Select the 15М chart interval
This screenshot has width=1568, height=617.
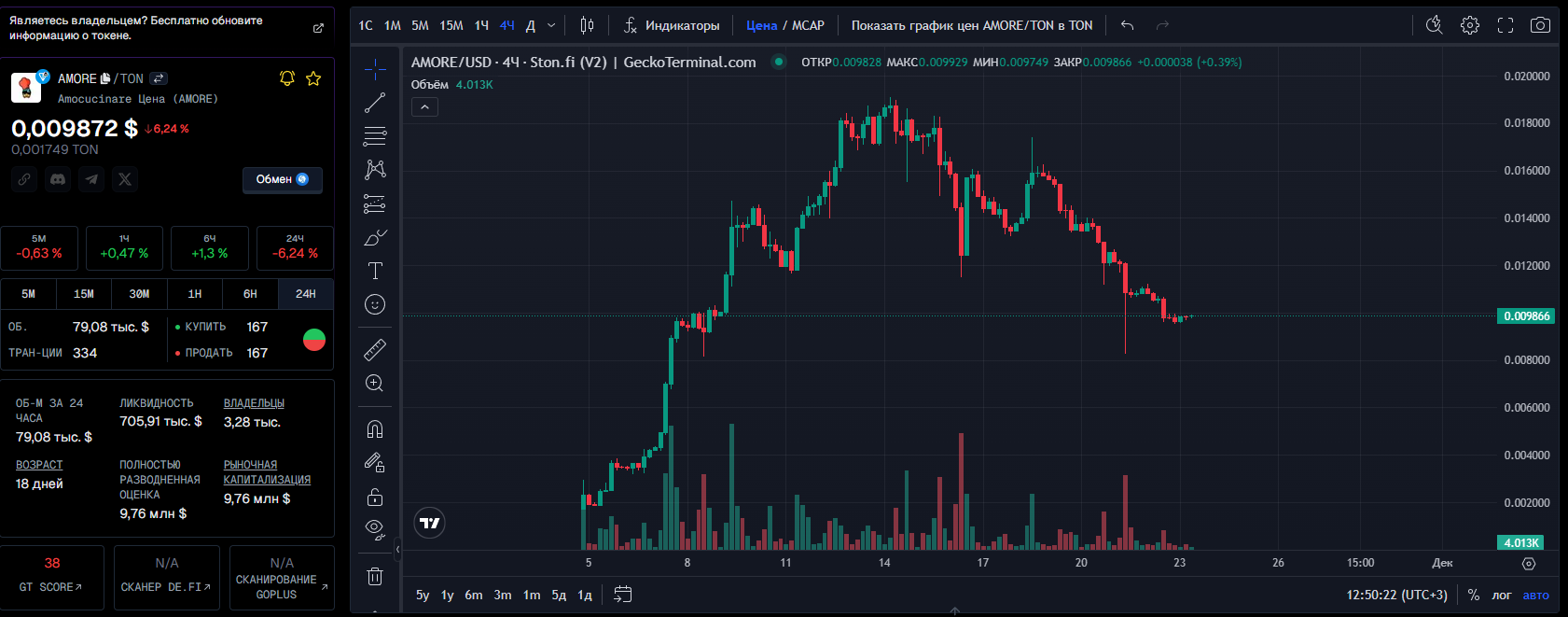451,25
